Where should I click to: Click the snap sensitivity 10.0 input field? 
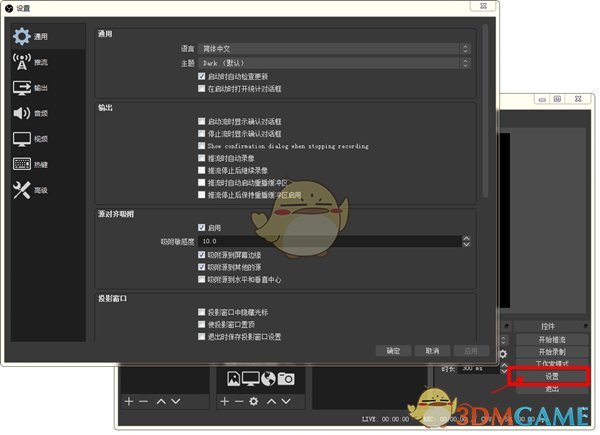[330, 241]
